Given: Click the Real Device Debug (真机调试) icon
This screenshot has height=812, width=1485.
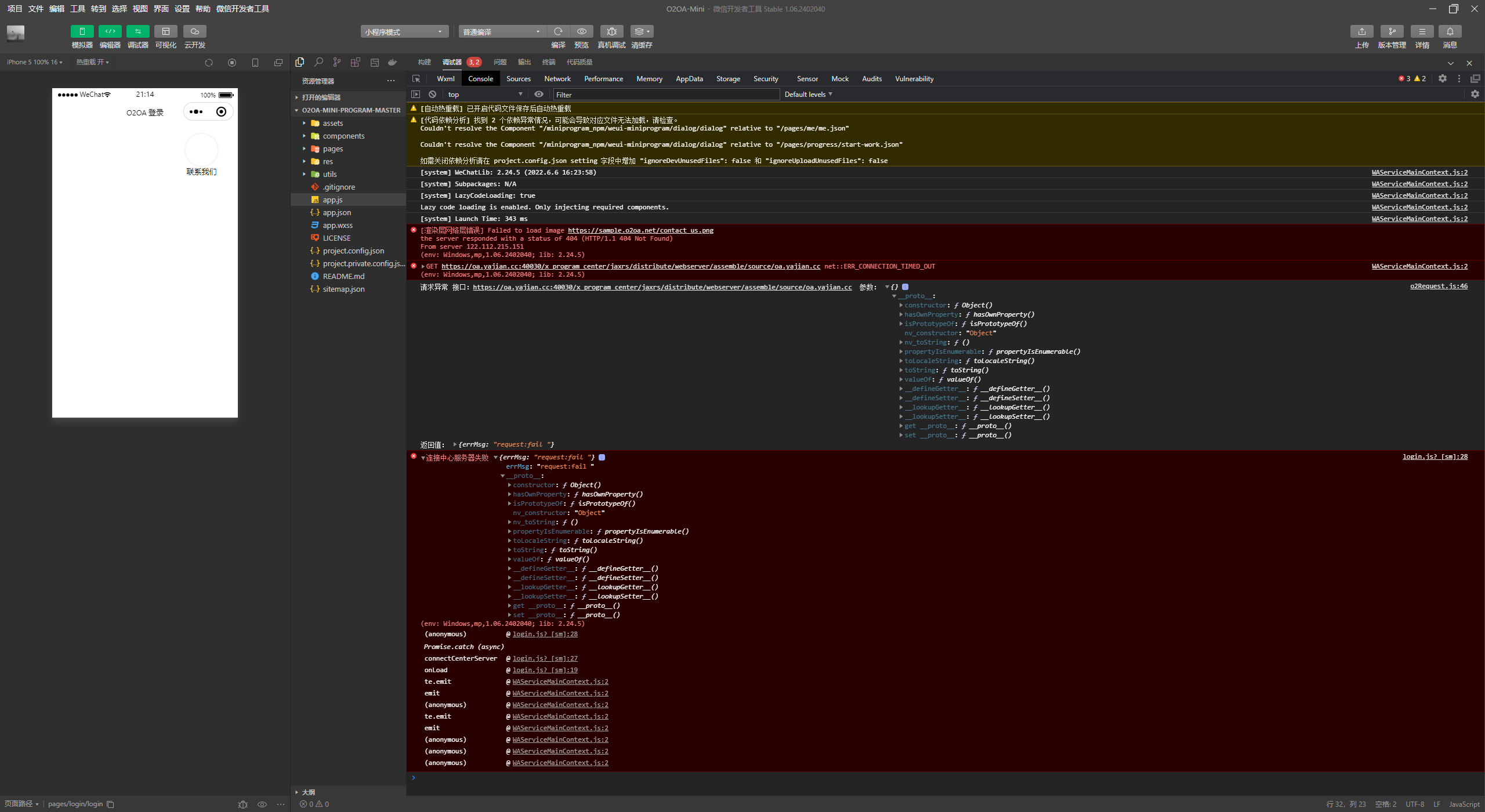Looking at the screenshot, I should pos(611,31).
